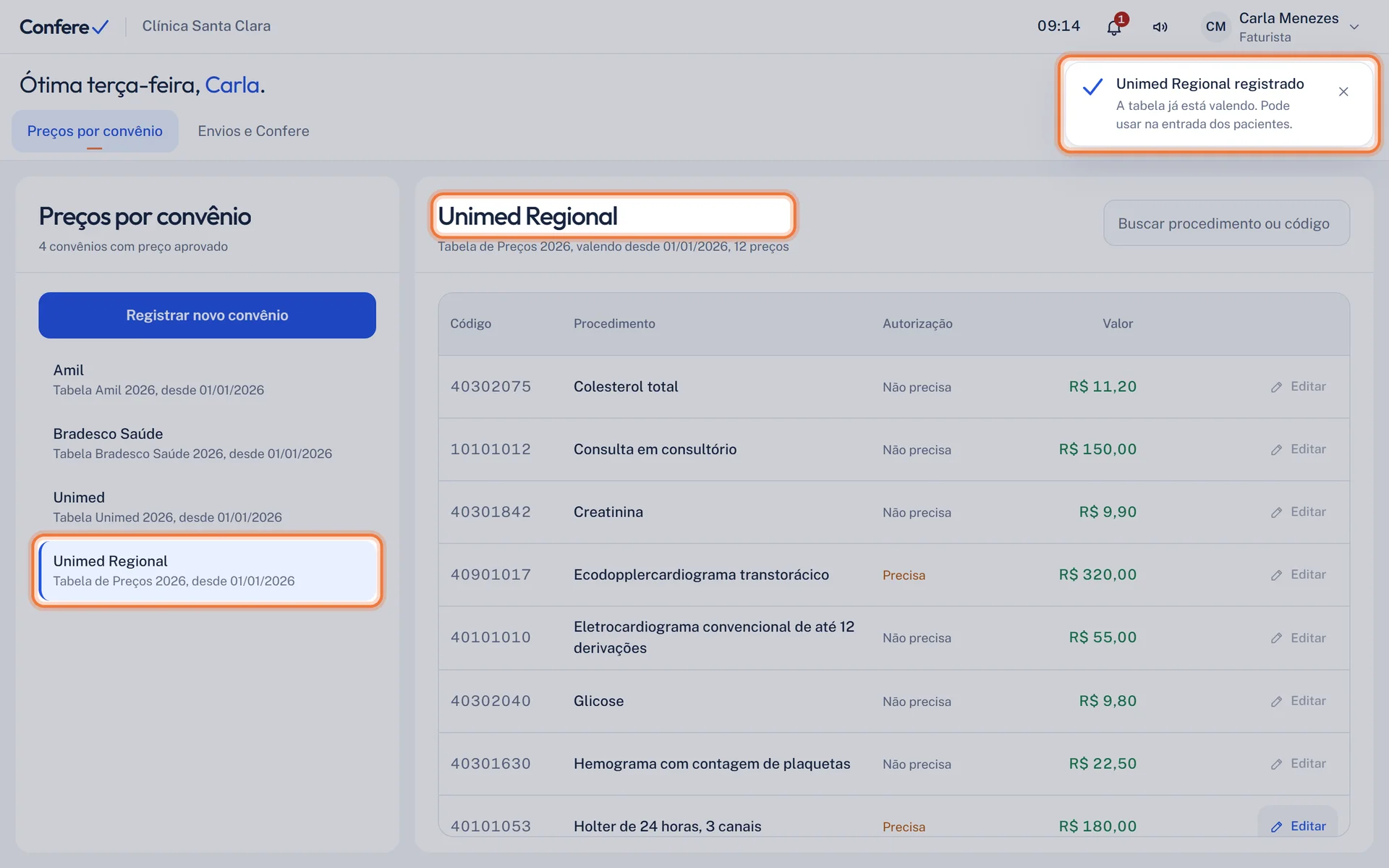Click the Valor column header

[1118, 323]
